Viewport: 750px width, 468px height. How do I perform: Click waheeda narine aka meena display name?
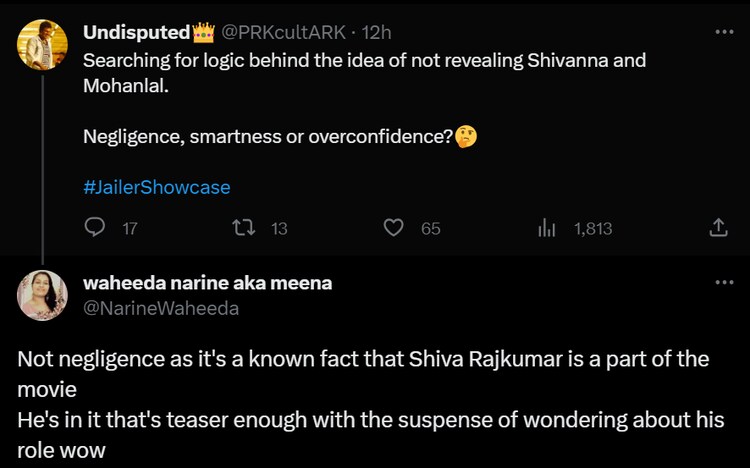click(208, 283)
